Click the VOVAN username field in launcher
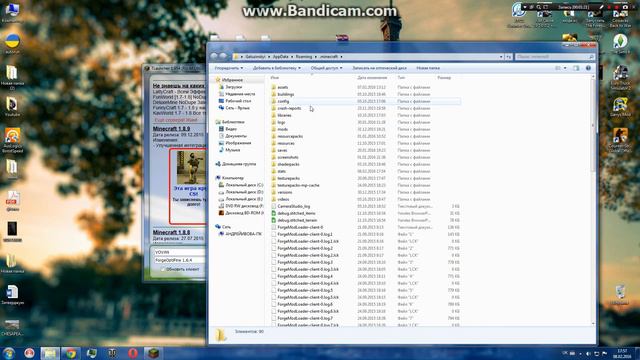Screen dimensions: 640x360 180,252
